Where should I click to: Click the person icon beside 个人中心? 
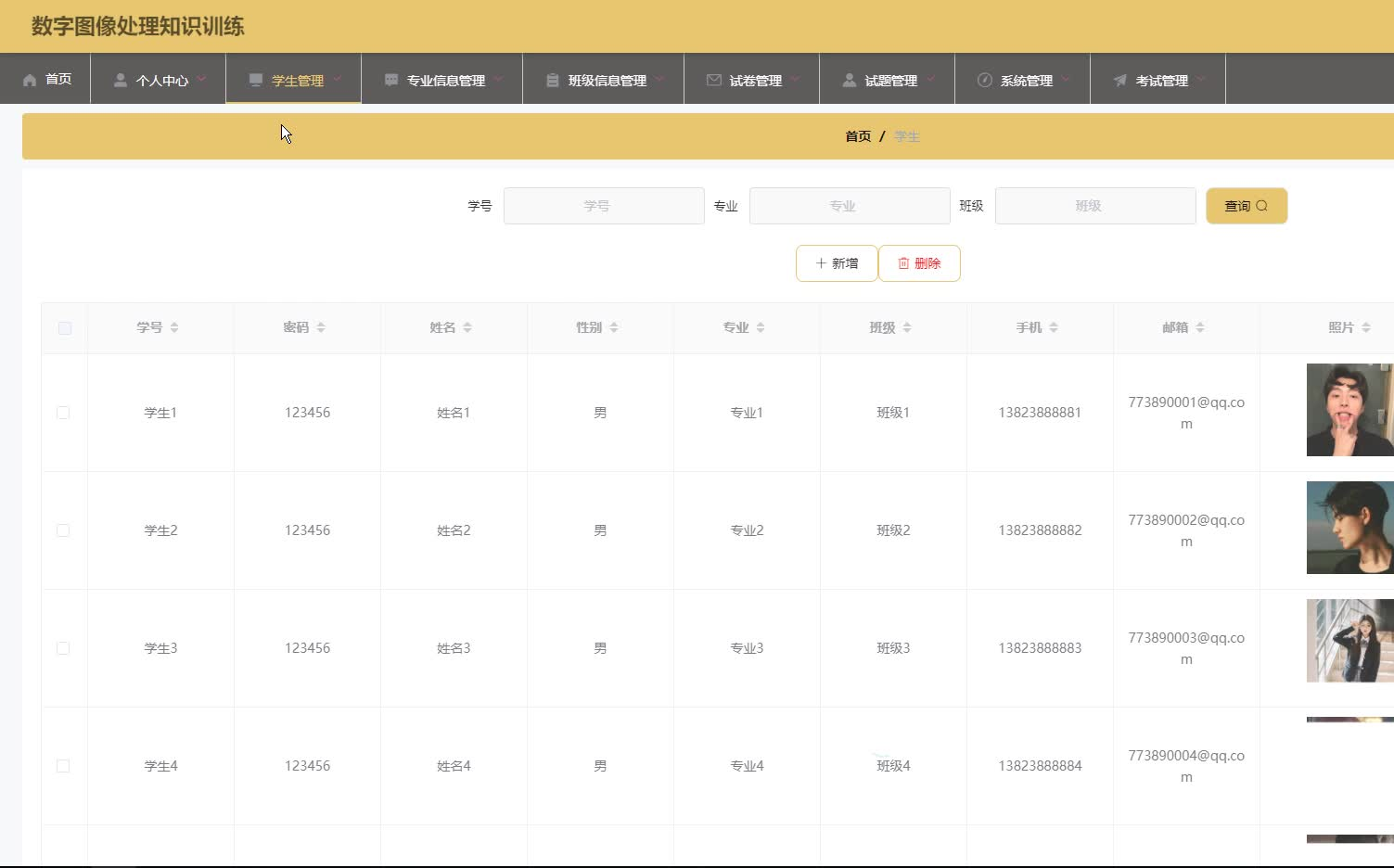tap(121, 81)
